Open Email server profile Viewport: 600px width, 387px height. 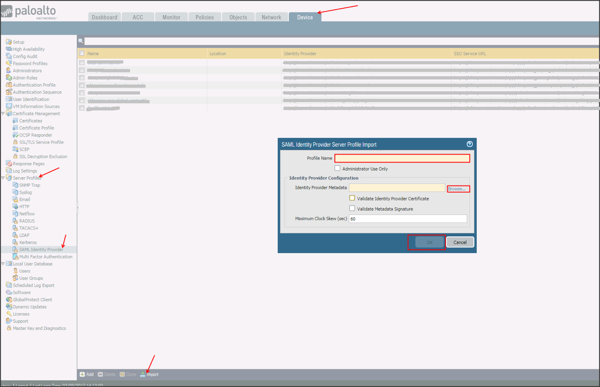tap(24, 199)
